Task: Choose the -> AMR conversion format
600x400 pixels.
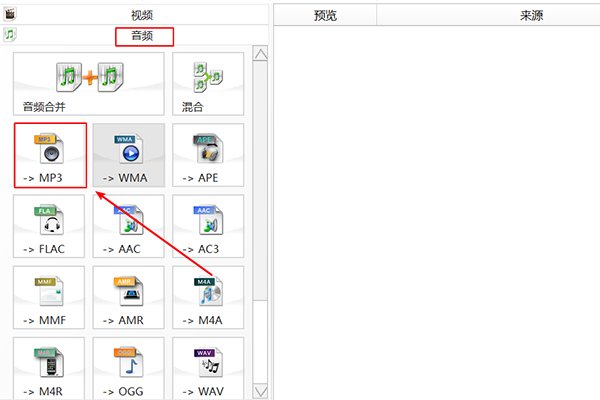Action: tap(129, 297)
